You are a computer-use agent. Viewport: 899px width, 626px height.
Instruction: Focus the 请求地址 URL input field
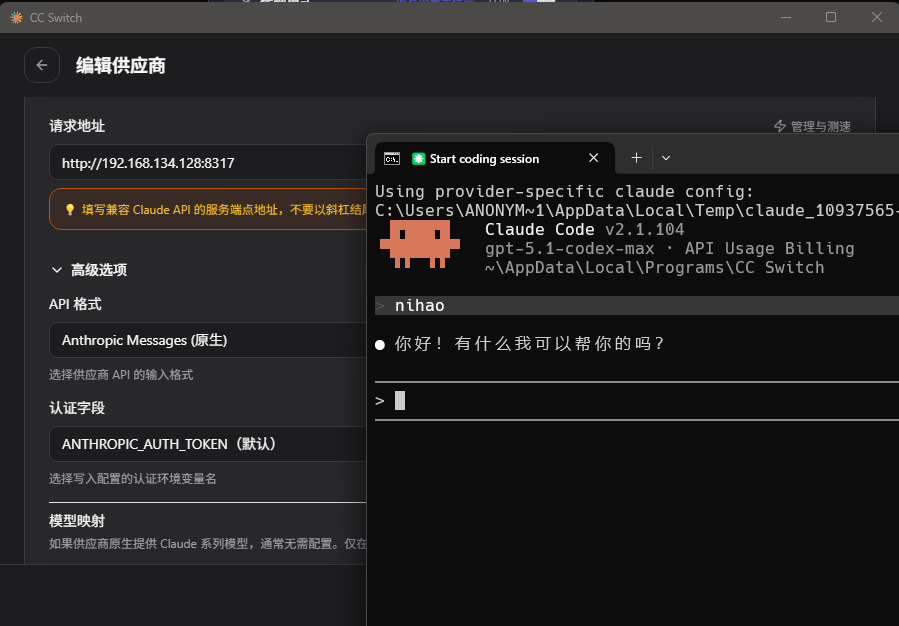pyautogui.click(x=208, y=163)
